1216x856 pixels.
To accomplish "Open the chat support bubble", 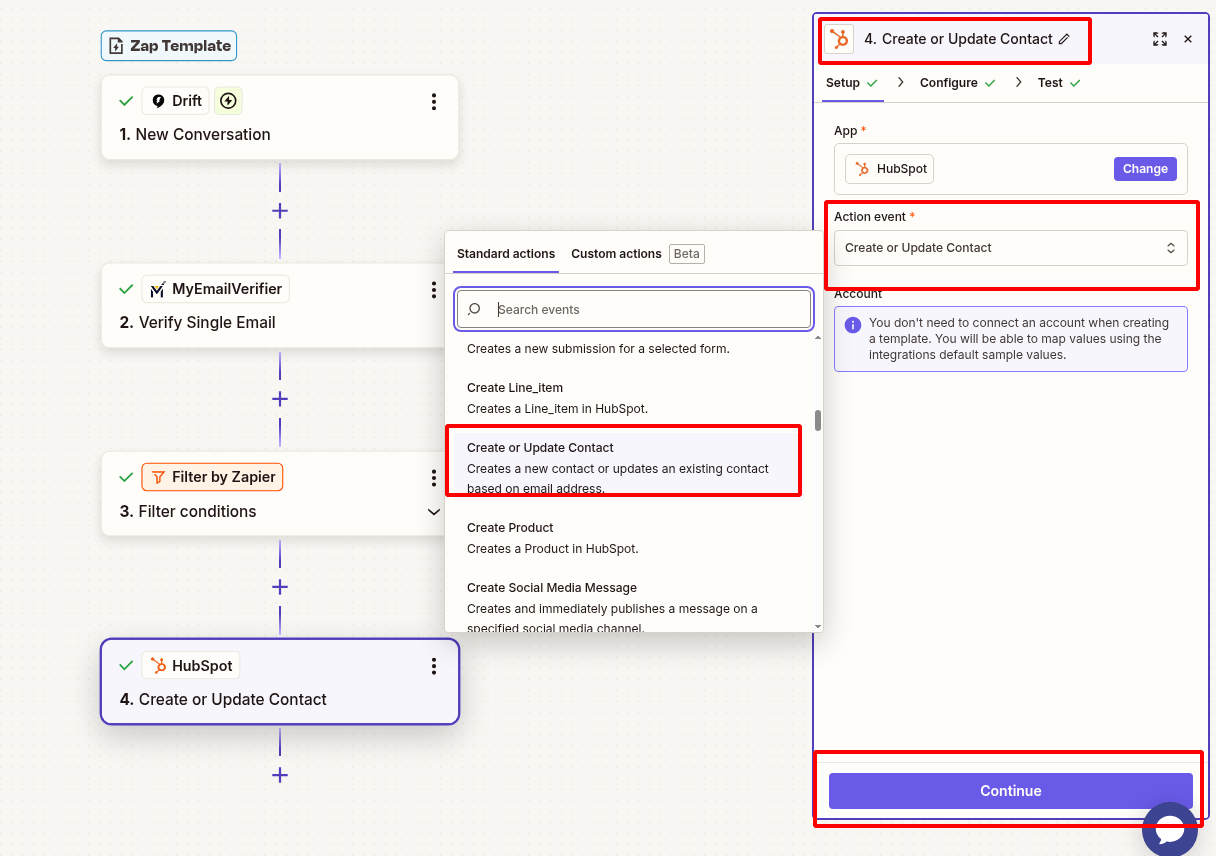I will click(x=1170, y=829).
